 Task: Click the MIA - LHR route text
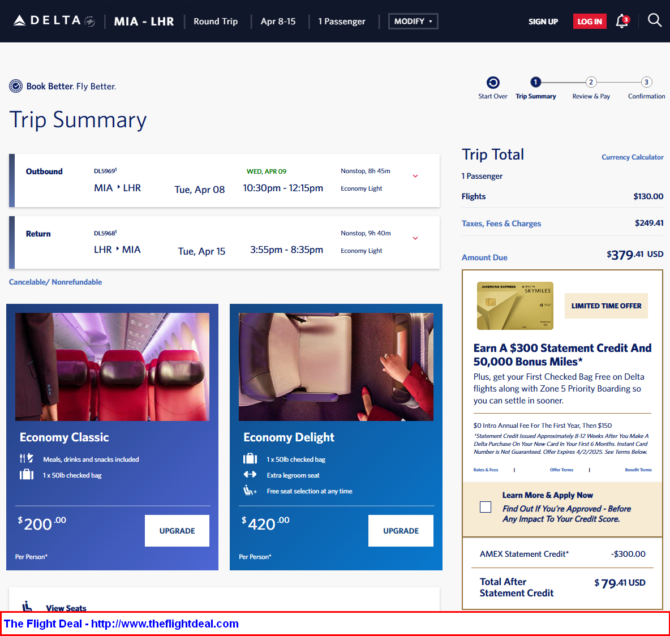(x=144, y=21)
